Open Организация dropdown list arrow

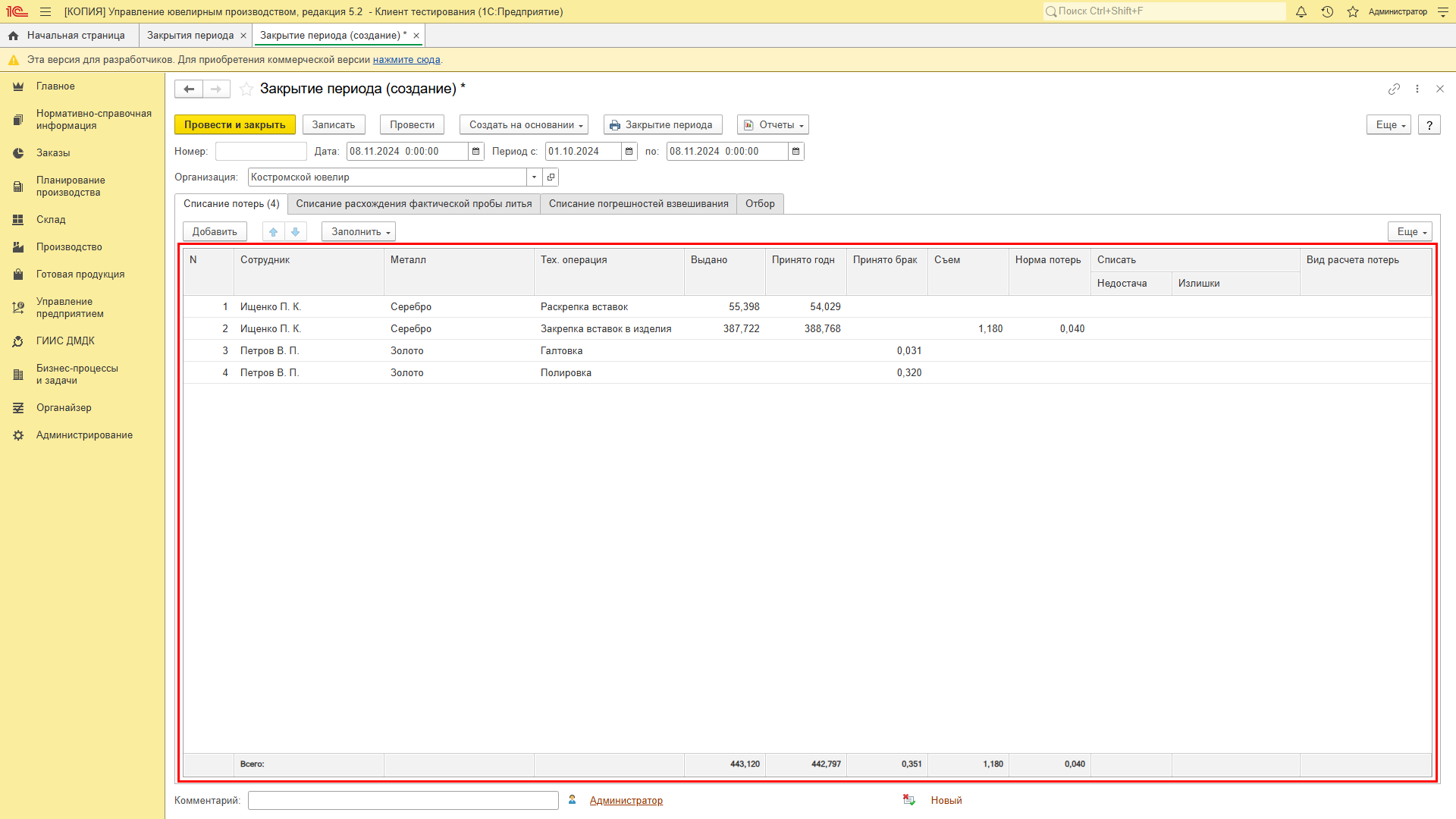[x=535, y=177]
